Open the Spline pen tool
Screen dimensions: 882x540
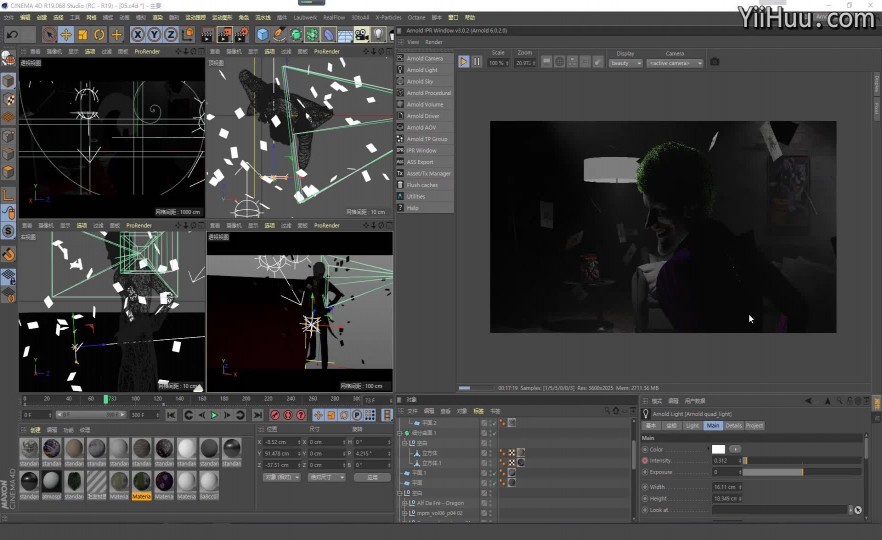point(279,35)
